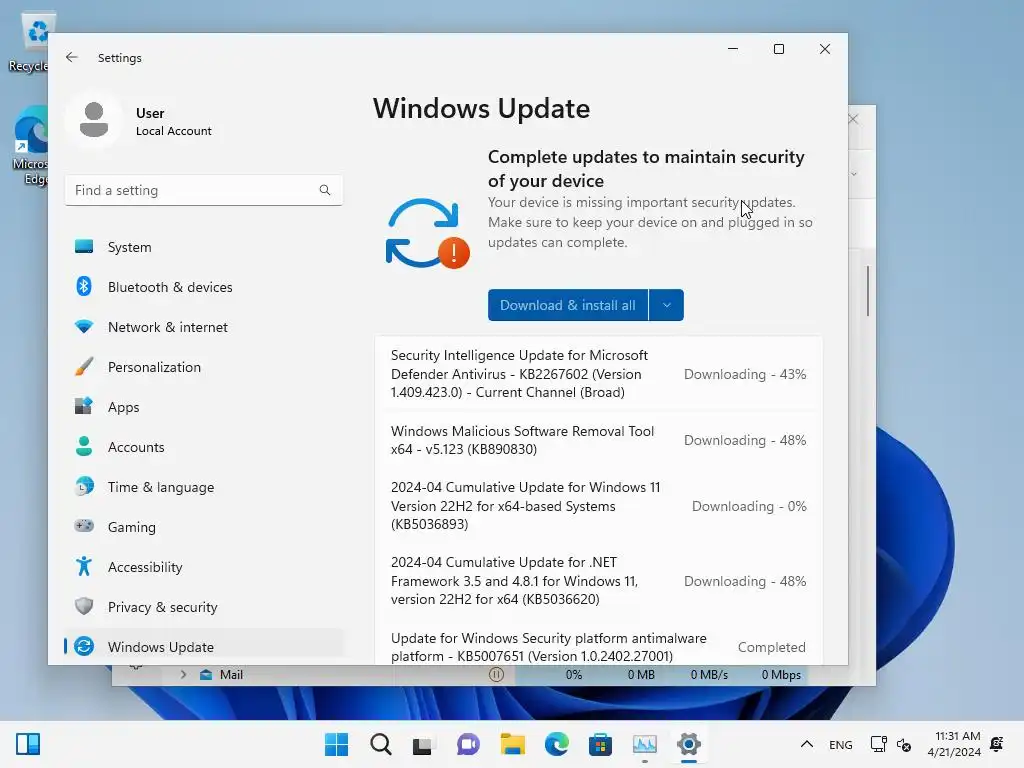
Task: Click the Settings gear on taskbar
Action: 688,744
